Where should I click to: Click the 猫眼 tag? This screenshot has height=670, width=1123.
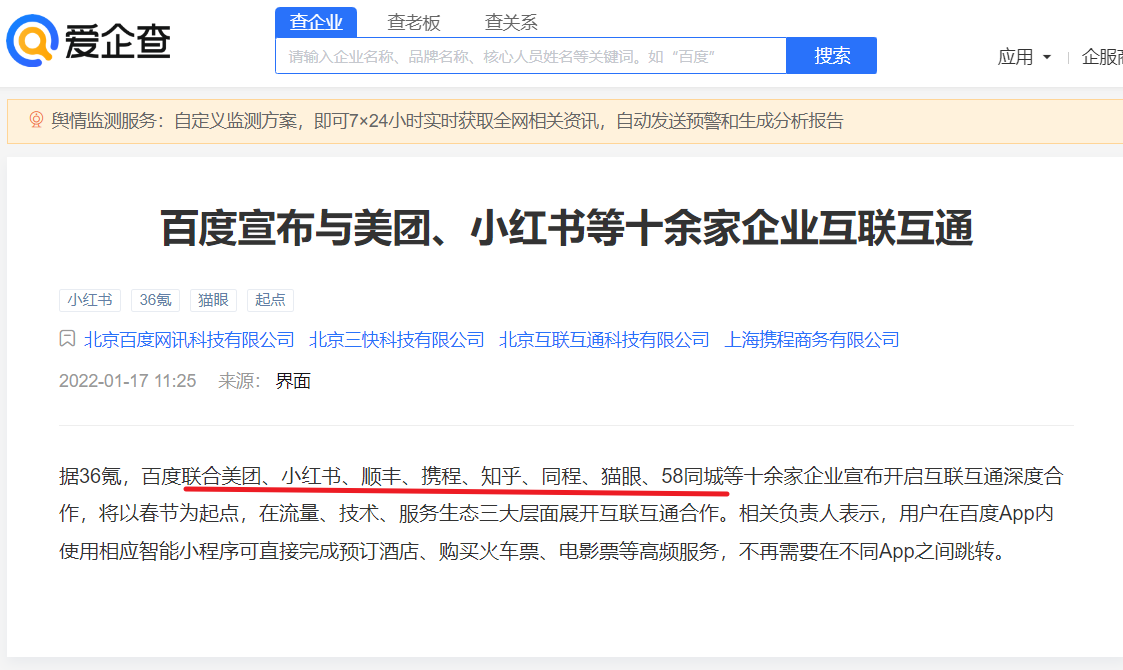pyautogui.click(x=213, y=300)
